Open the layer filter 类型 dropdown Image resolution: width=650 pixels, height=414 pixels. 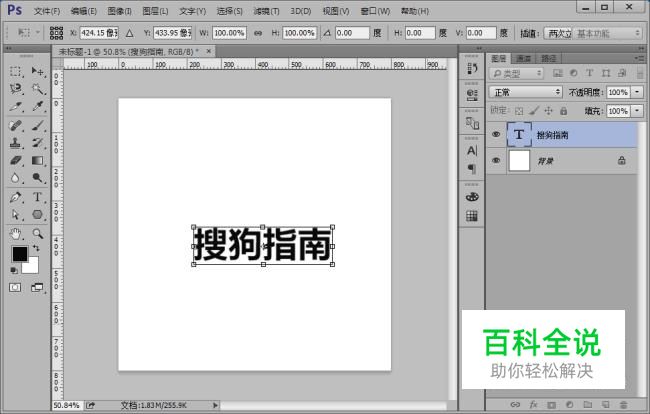tap(516, 73)
